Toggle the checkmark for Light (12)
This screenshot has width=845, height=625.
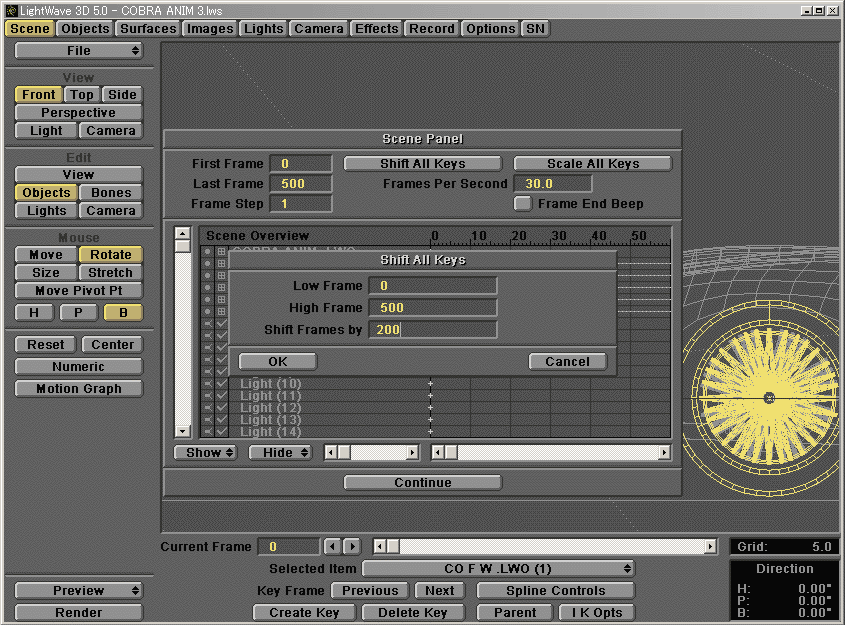coord(222,408)
